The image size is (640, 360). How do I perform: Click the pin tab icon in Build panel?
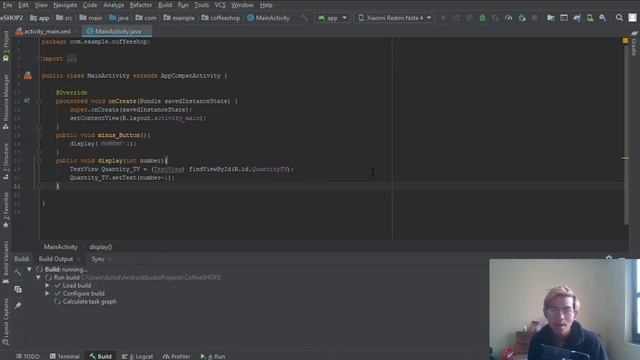tap(18, 305)
